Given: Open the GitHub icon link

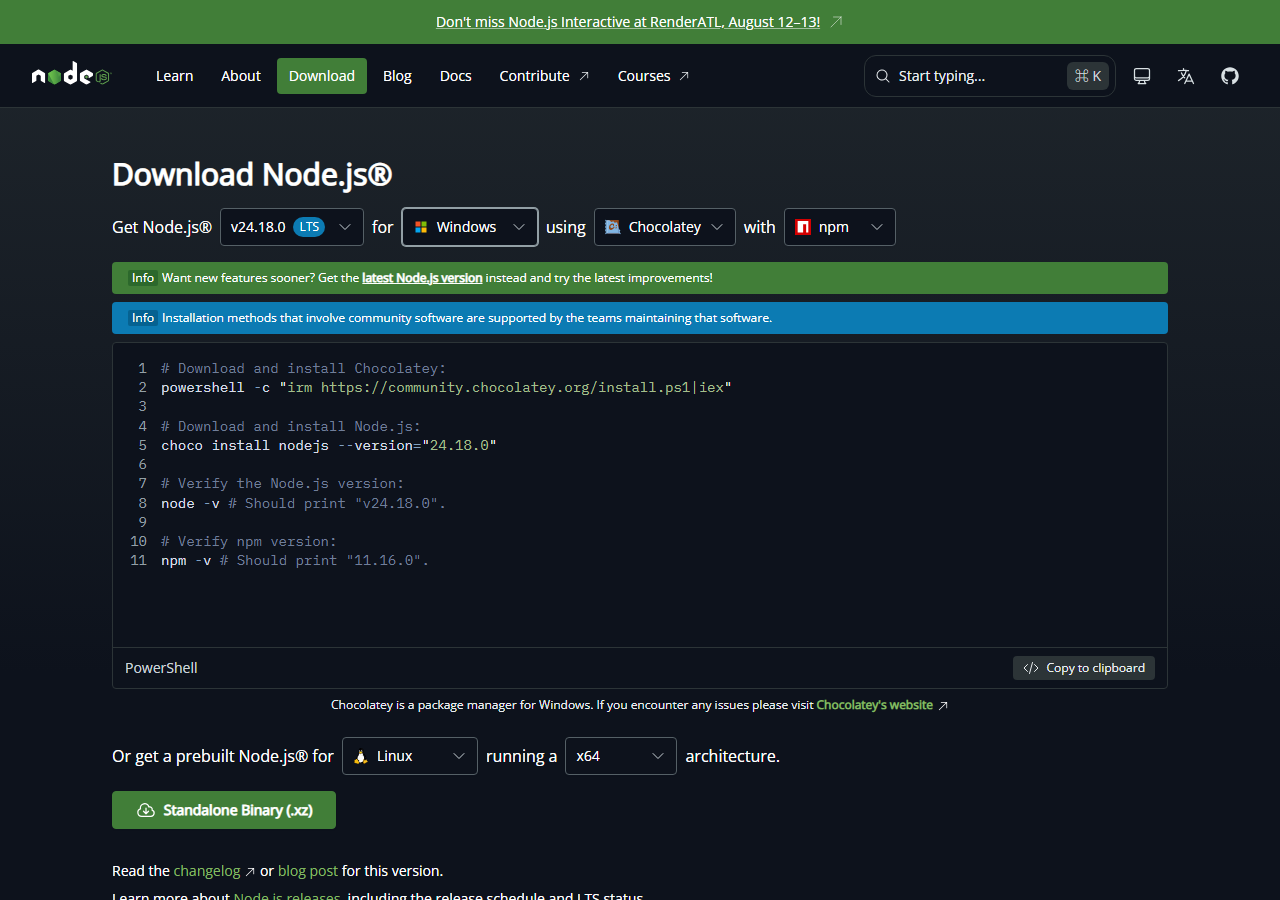Looking at the screenshot, I should click(1230, 76).
